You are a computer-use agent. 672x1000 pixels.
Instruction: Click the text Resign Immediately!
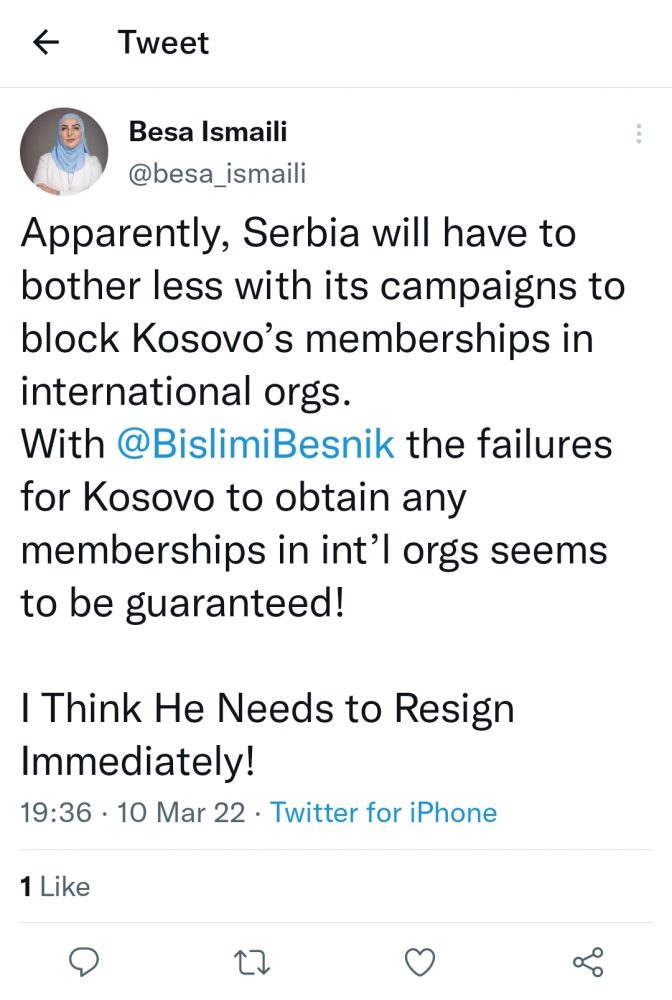point(267,735)
